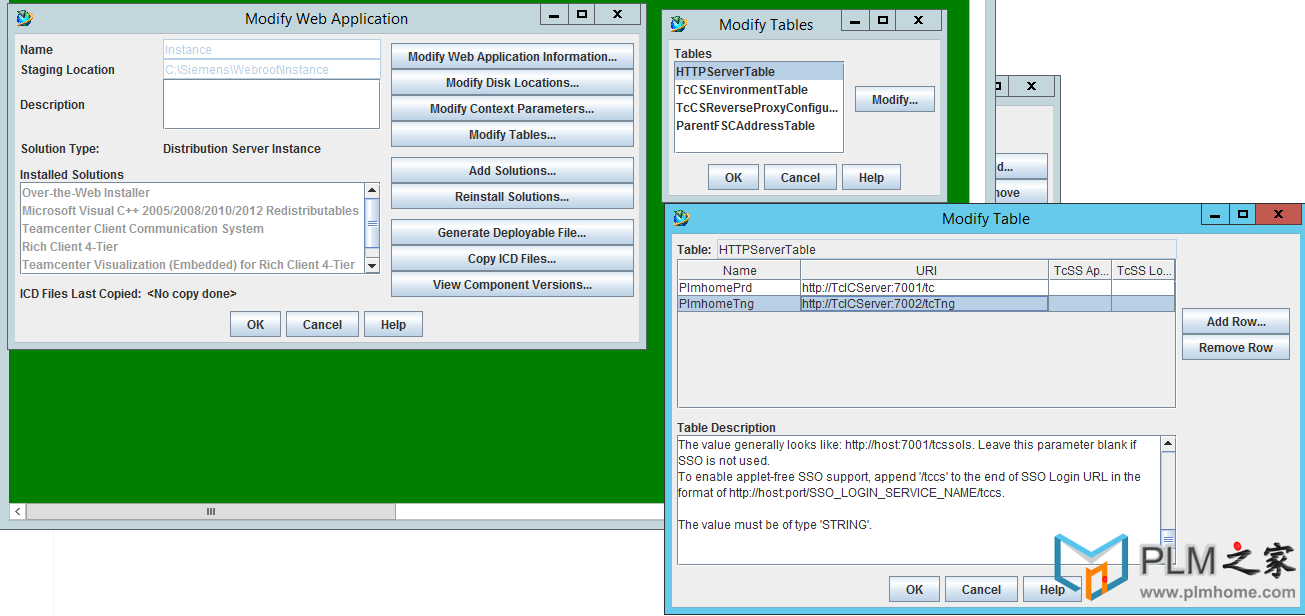Select TcCSReverseProxyConfiguration table entry
Viewport: 1305px width, 616px height.
click(759, 108)
